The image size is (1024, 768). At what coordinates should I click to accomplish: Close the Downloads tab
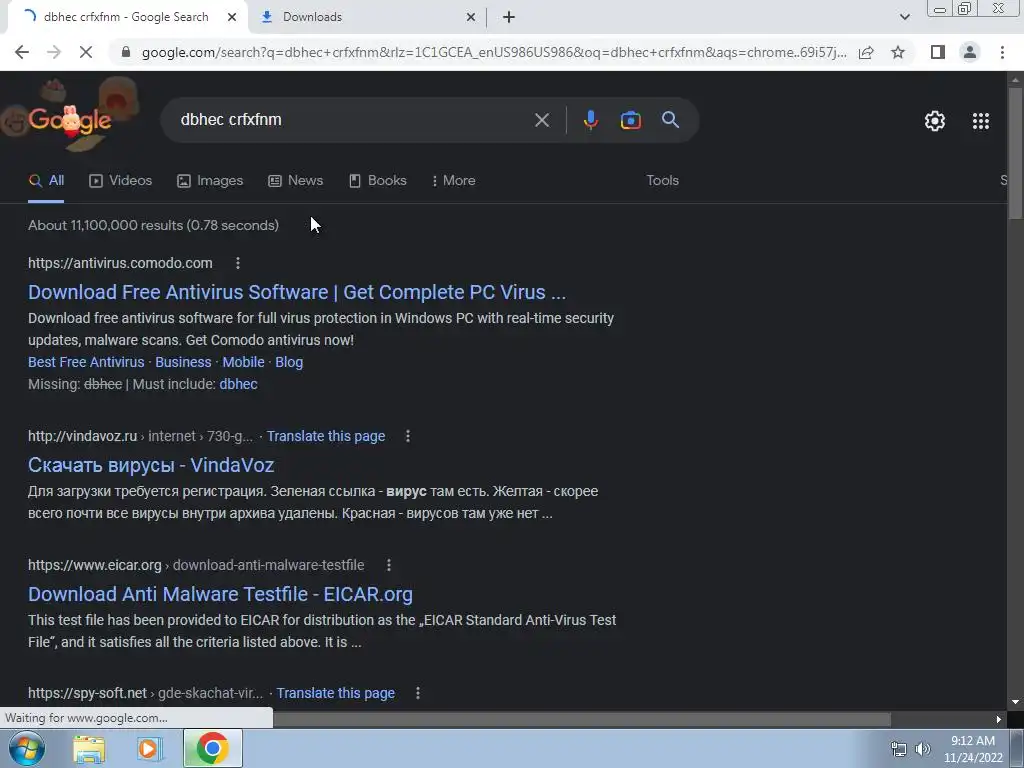coord(471,17)
